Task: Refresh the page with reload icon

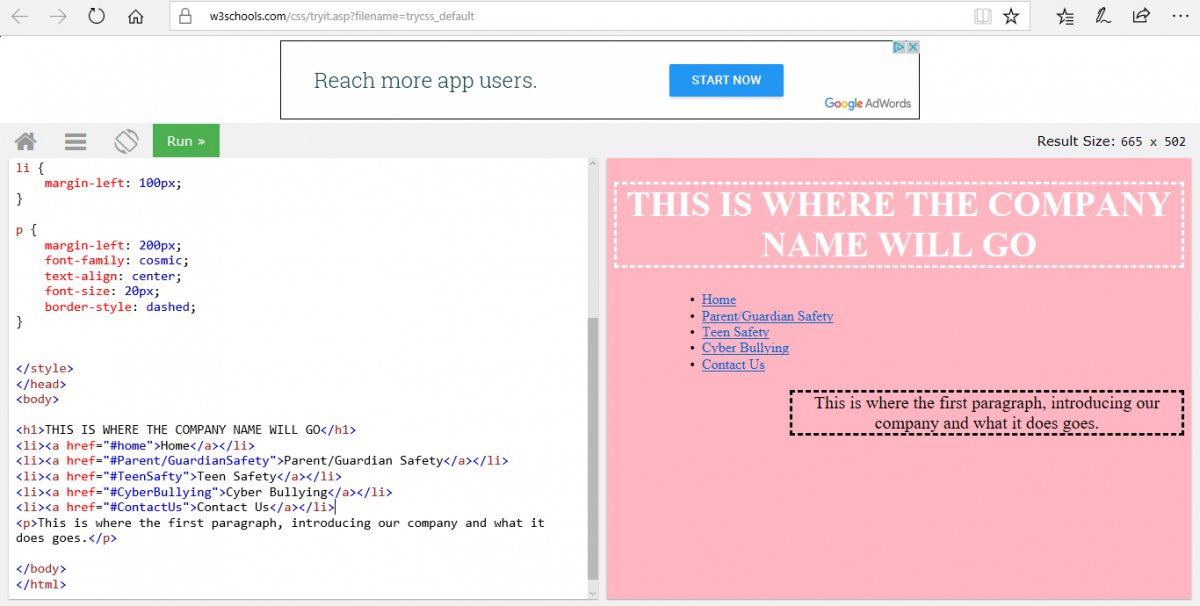Action: [x=97, y=17]
